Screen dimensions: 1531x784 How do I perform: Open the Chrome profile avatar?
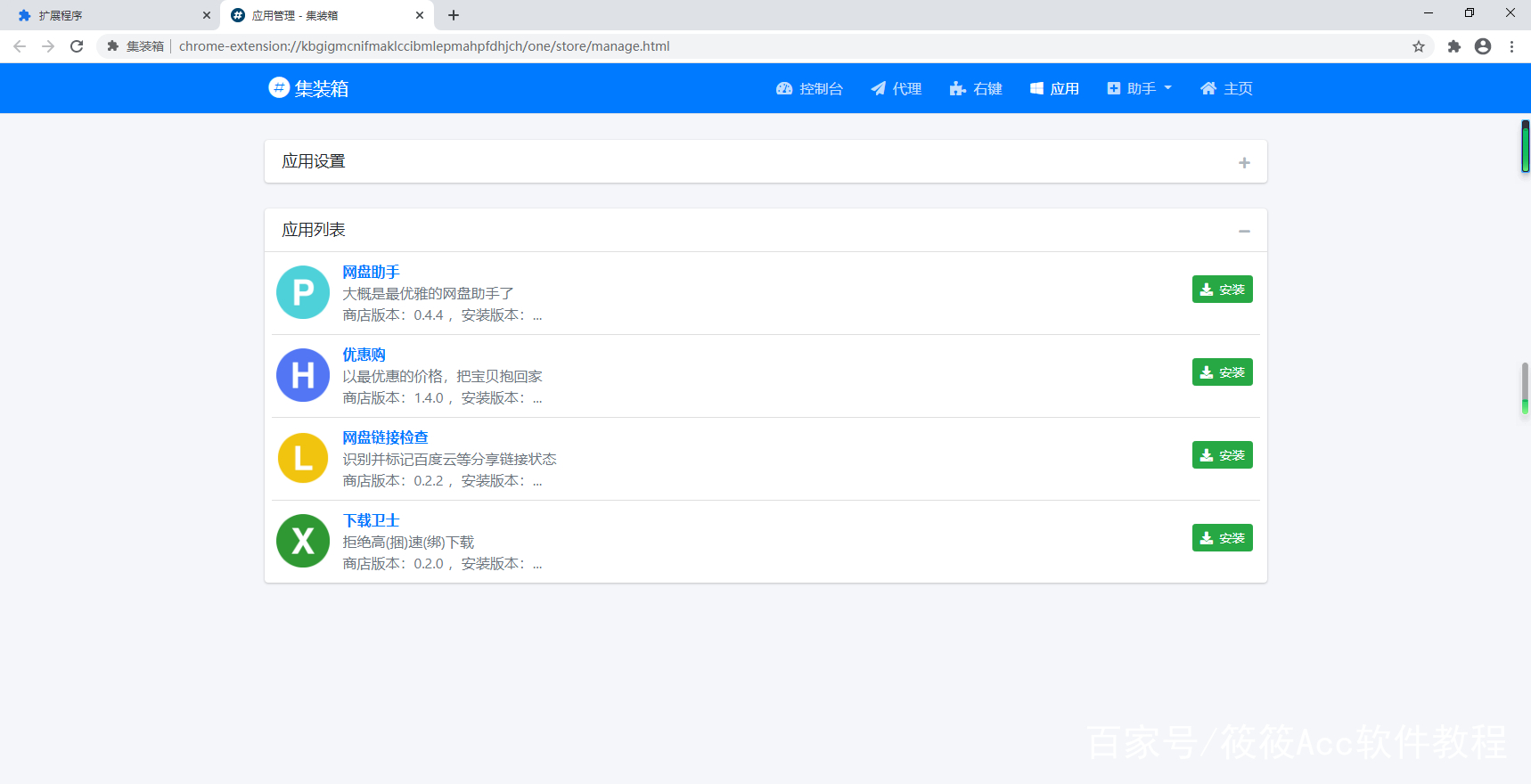click(x=1483, y=46)
